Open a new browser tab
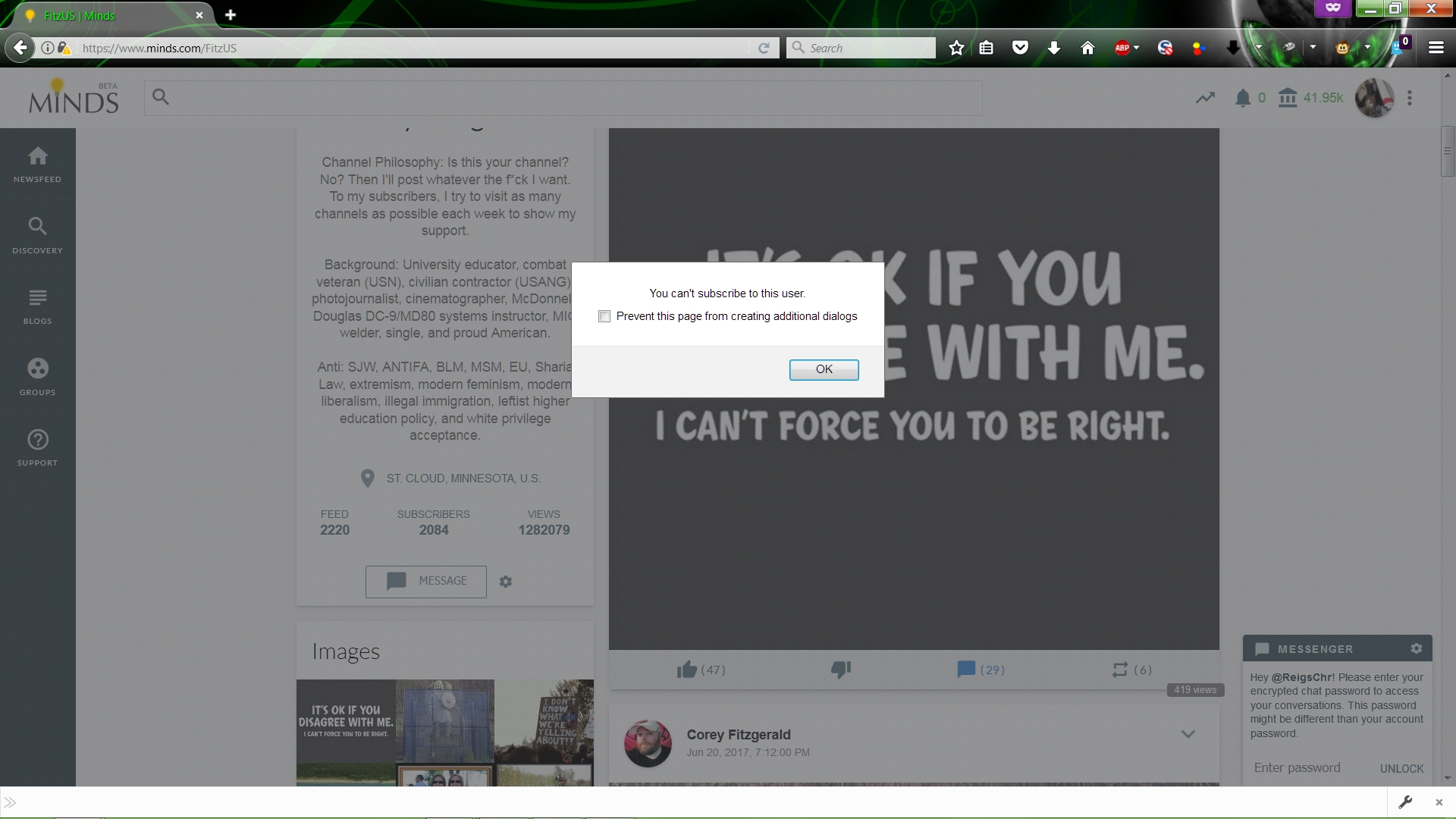This screenshot has width=1456, height=819. pyautogui.click(x=231, y=15)
